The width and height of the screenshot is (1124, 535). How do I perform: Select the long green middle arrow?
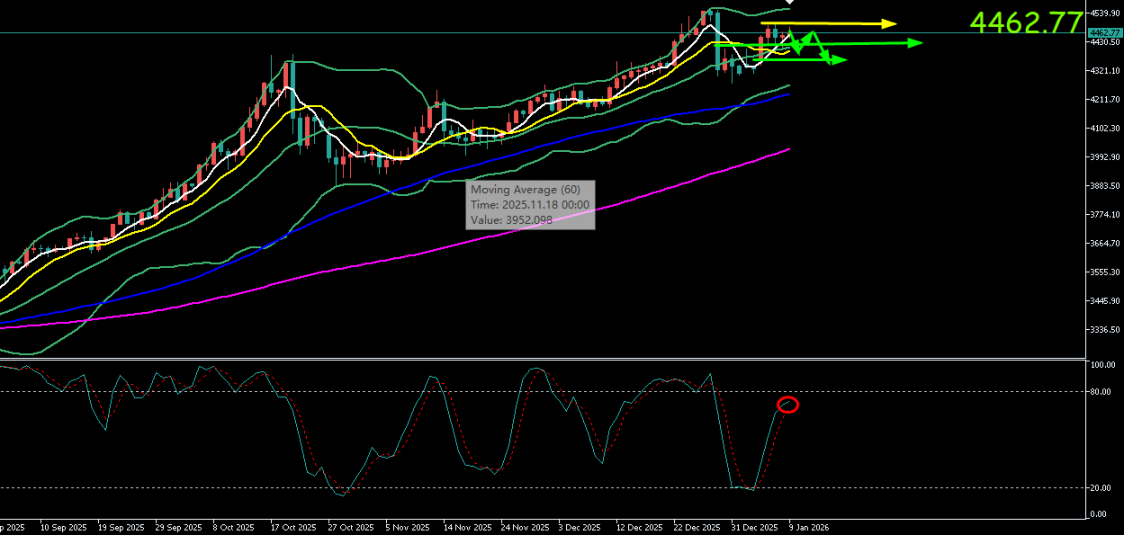click(x=860, y=43)
